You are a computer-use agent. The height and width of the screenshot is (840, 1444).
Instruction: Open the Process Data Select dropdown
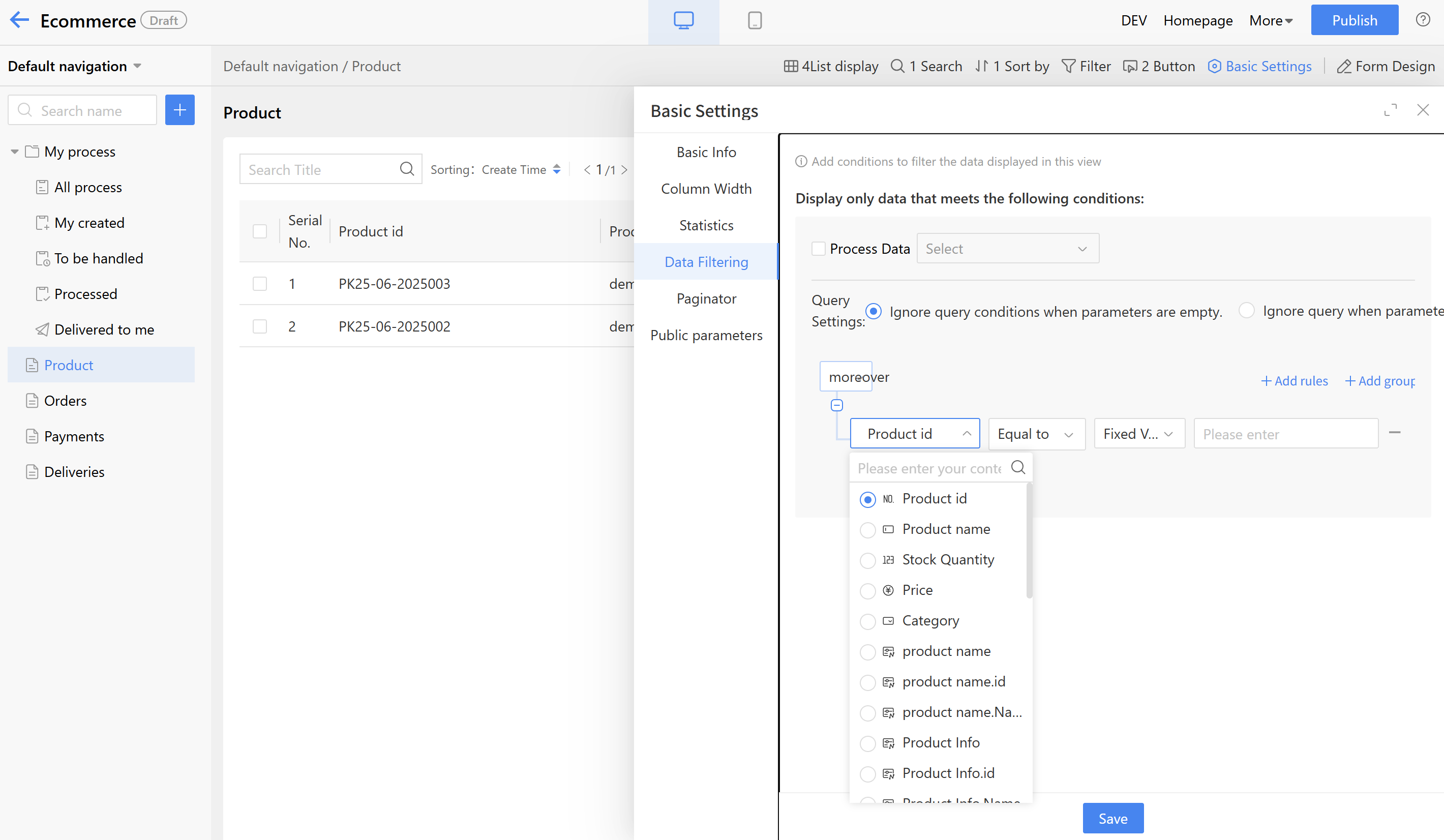pos(1007,249)
